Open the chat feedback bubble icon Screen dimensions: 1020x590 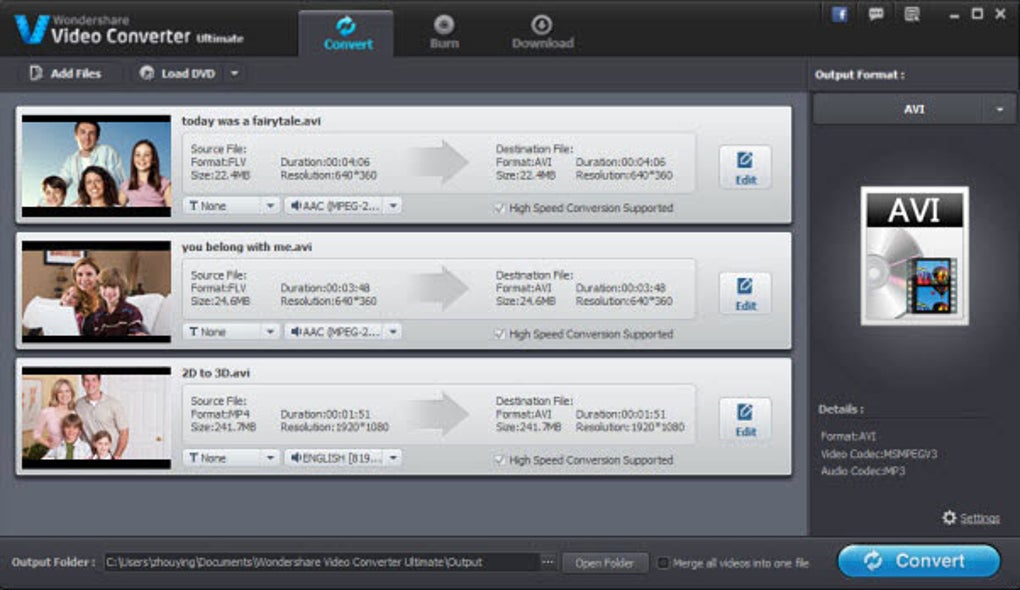coord(876,14)
